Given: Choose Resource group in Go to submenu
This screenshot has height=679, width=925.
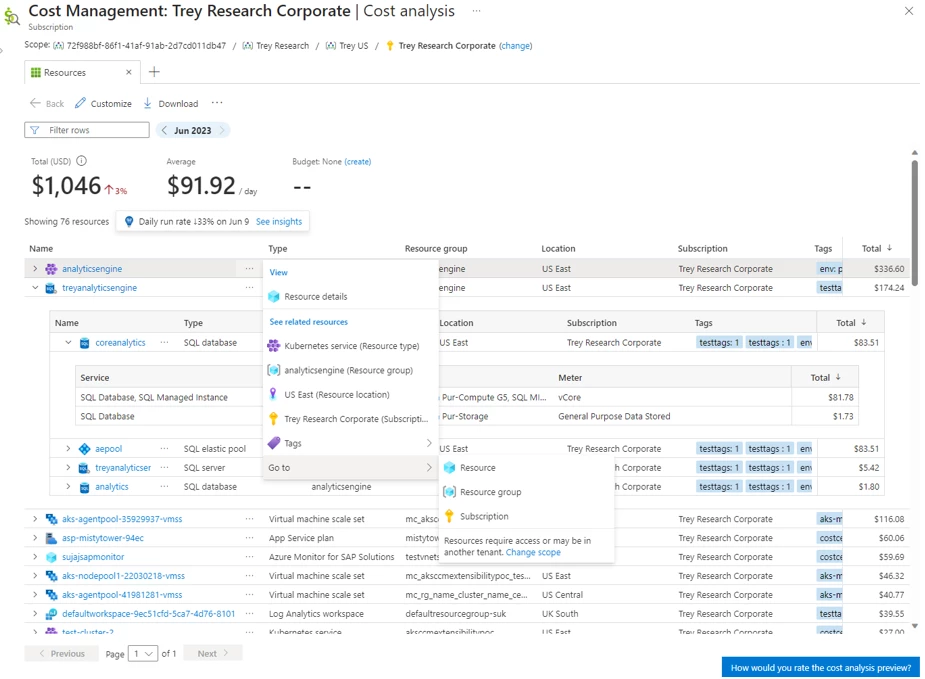Looking at the screenshot, I should tap(489, 492).
